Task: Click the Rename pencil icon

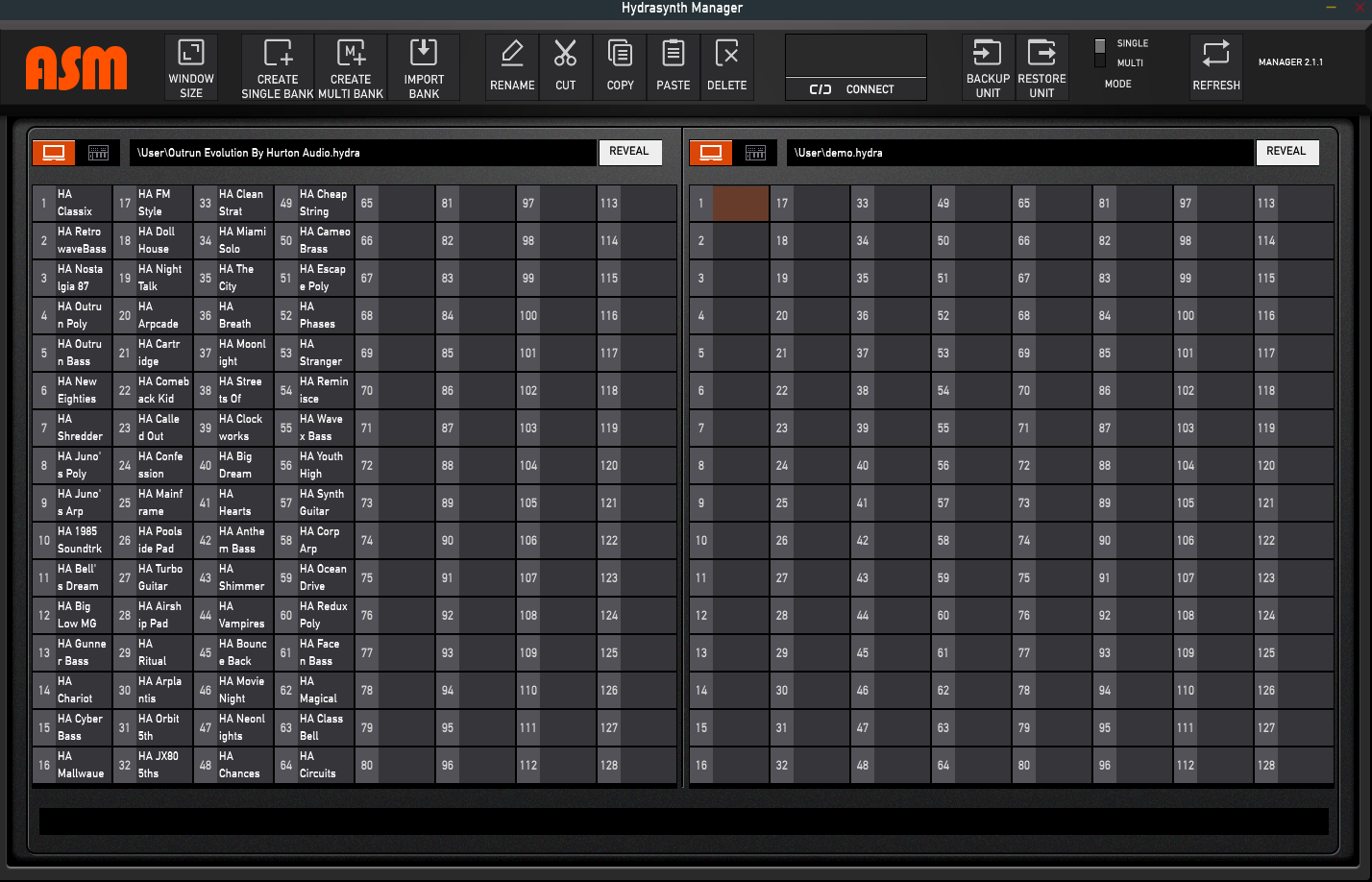Action: (512, 67)
